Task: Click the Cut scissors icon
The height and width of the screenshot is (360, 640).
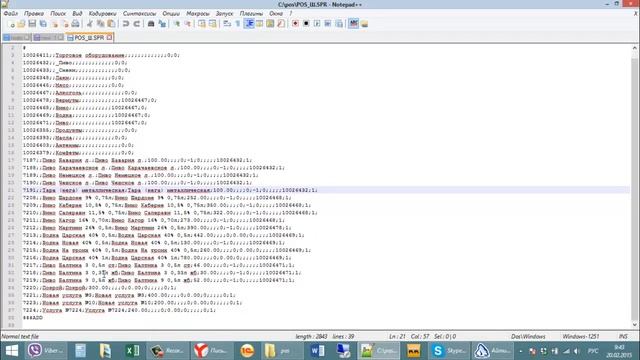Action: point(90,24)
